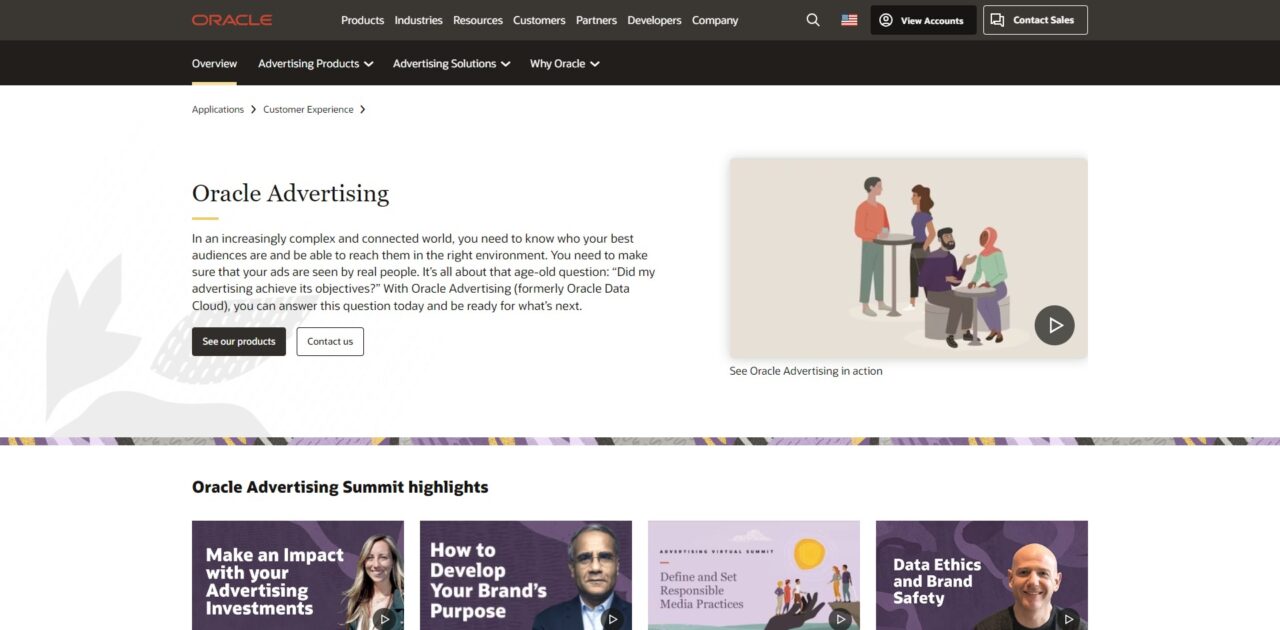Open the Industries menu

(x=418, y=20)
